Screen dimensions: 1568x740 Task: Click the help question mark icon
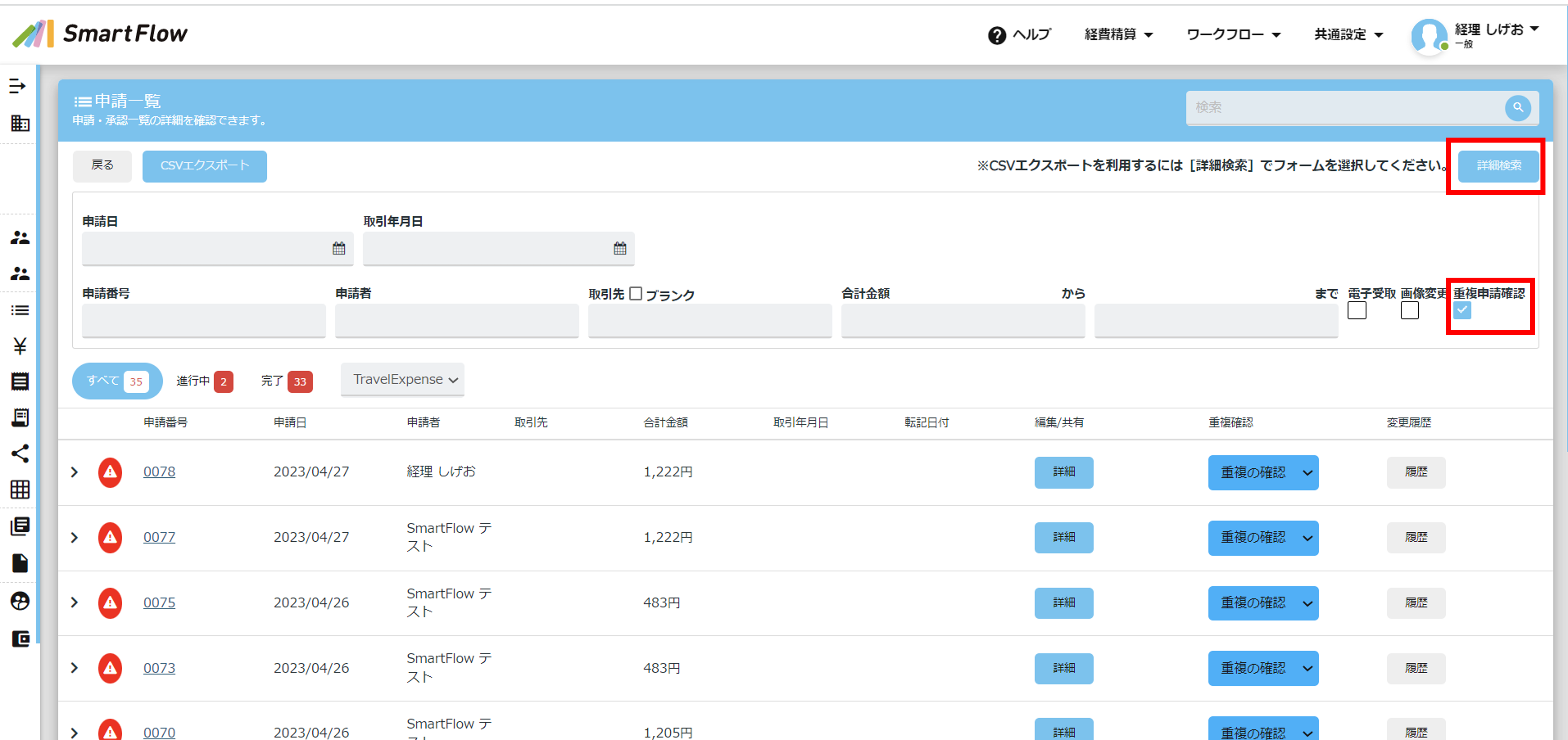996,35
